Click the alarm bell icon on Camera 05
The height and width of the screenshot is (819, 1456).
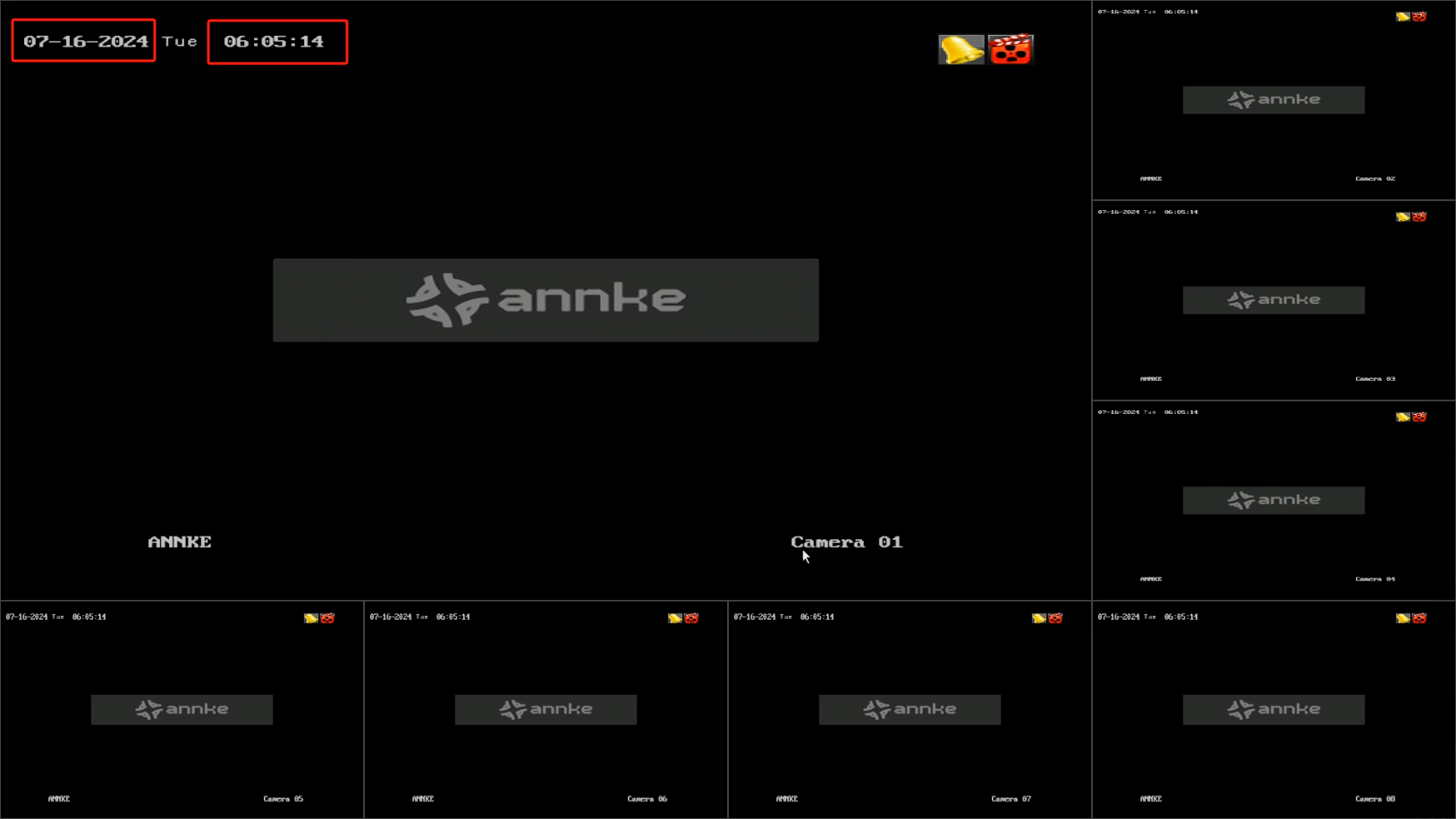[x=311, y=618]
